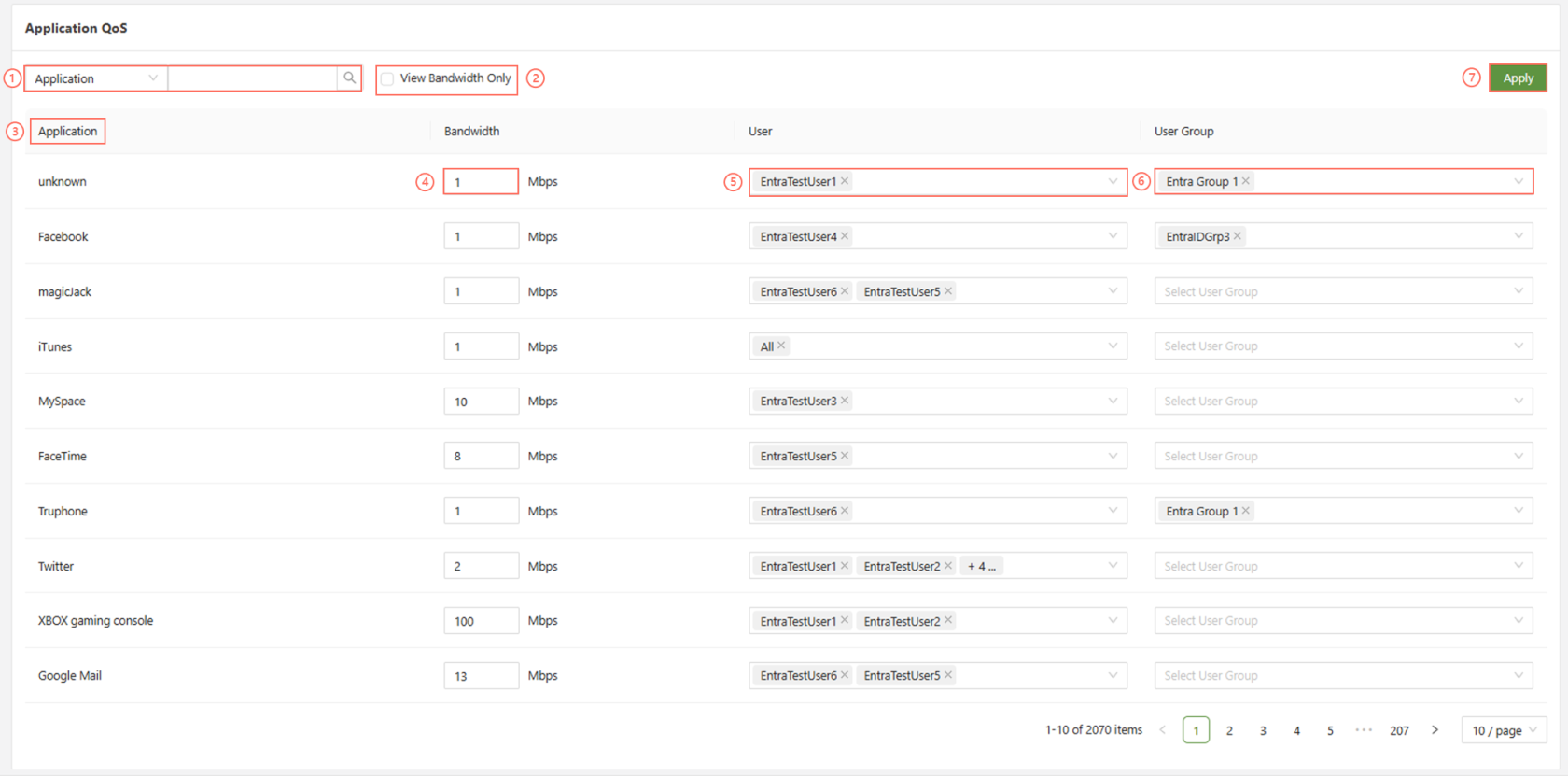Enable the View Bandwidth Only checkbox
Image resolution: width=1568 pixels, height=776 pixels.
387,78
